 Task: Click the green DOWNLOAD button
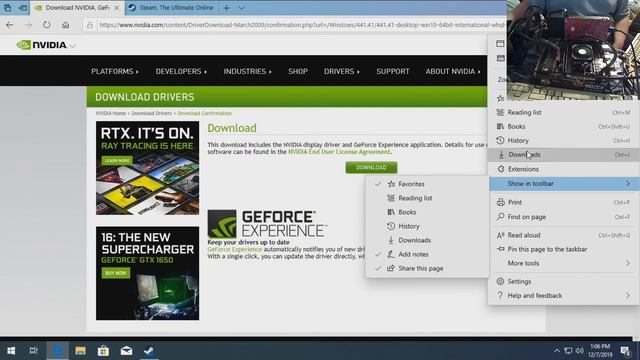click(x=371, y=167)
